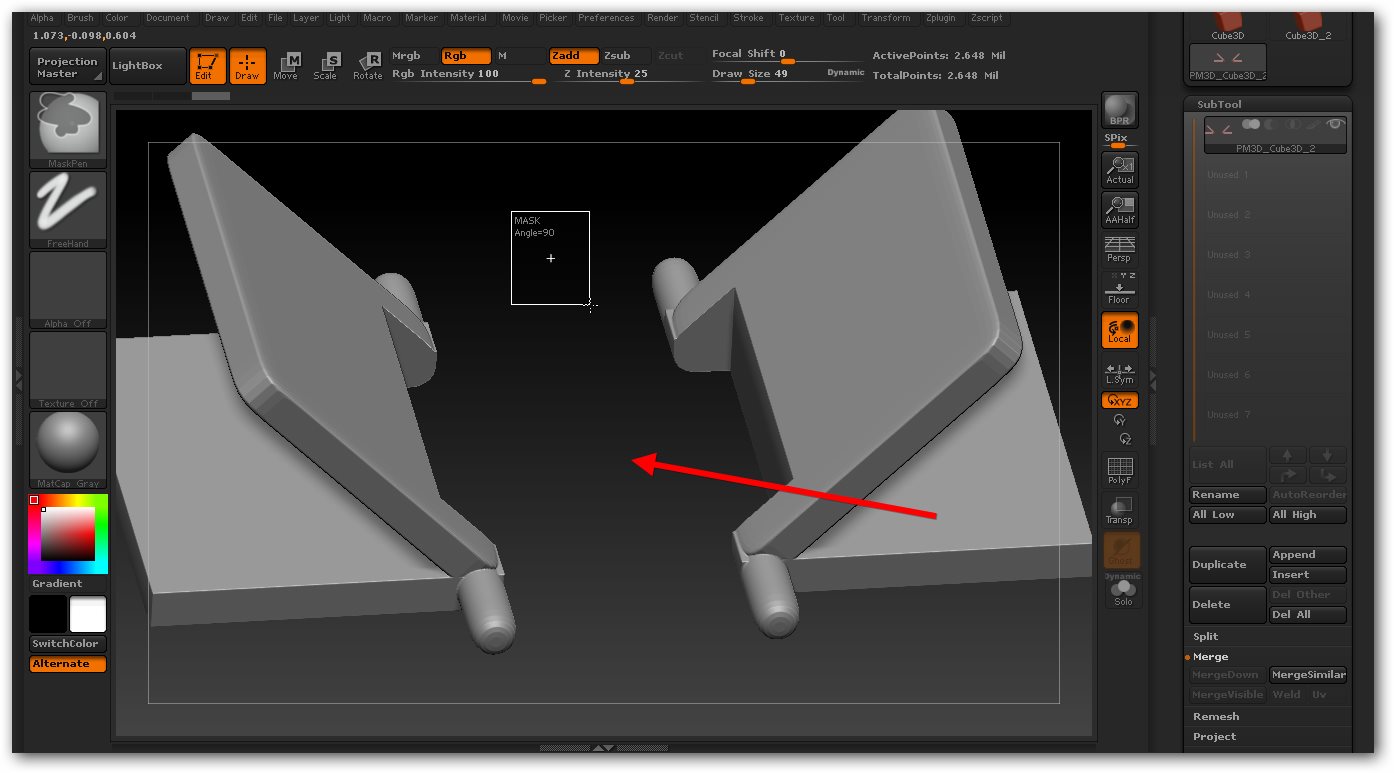1394x773 pixels.
Task: Render with the BPR button
Action: click(1120, 110)
